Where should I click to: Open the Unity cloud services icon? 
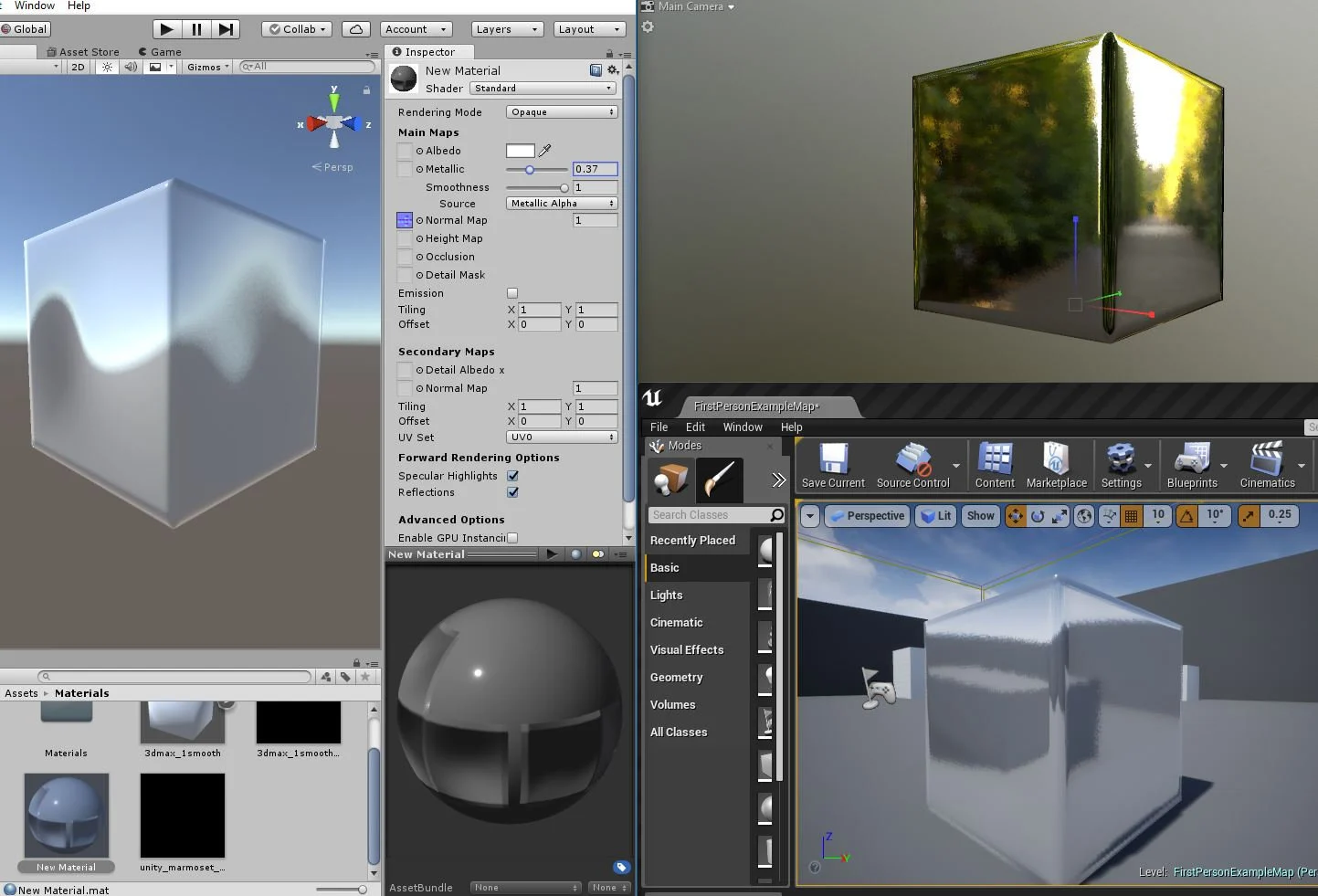[356, 29]
